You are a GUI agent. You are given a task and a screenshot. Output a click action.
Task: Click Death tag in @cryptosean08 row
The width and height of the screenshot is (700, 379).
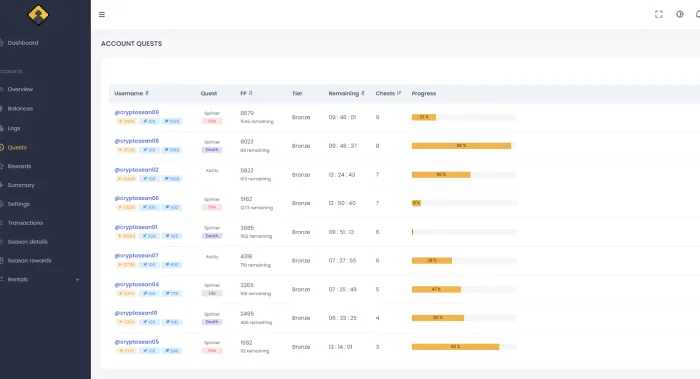[x=212, y=150]
